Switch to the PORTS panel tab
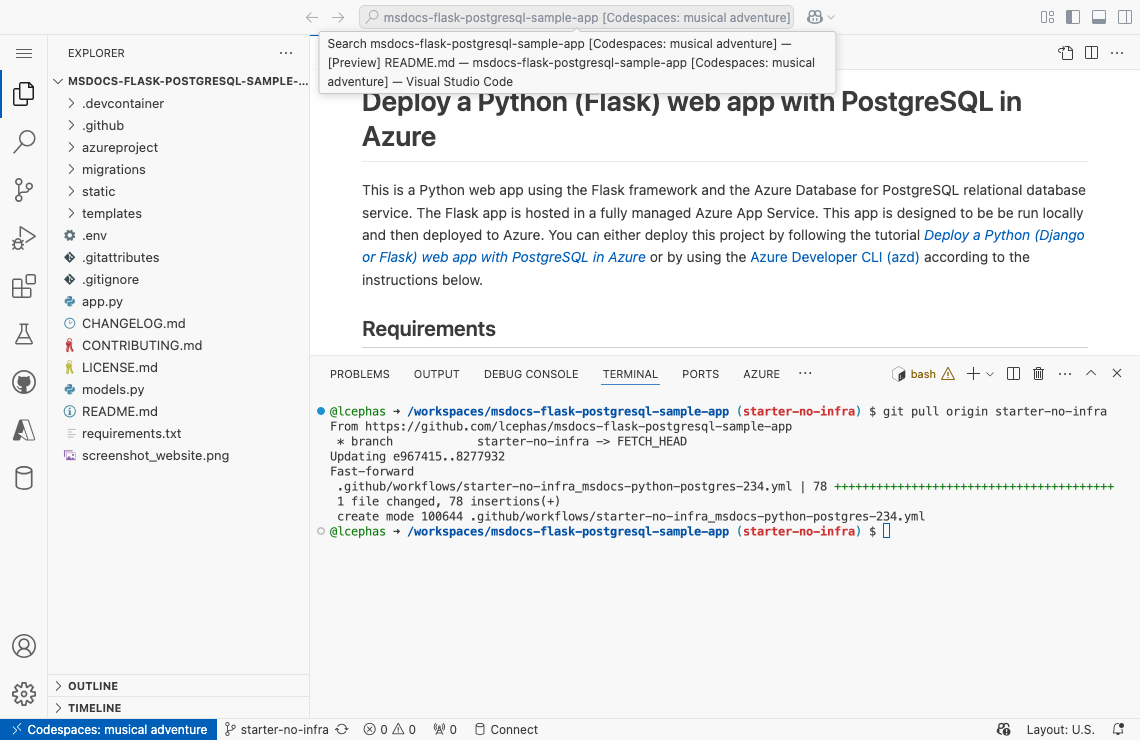1140x740 pixels. tap(700, 373)
